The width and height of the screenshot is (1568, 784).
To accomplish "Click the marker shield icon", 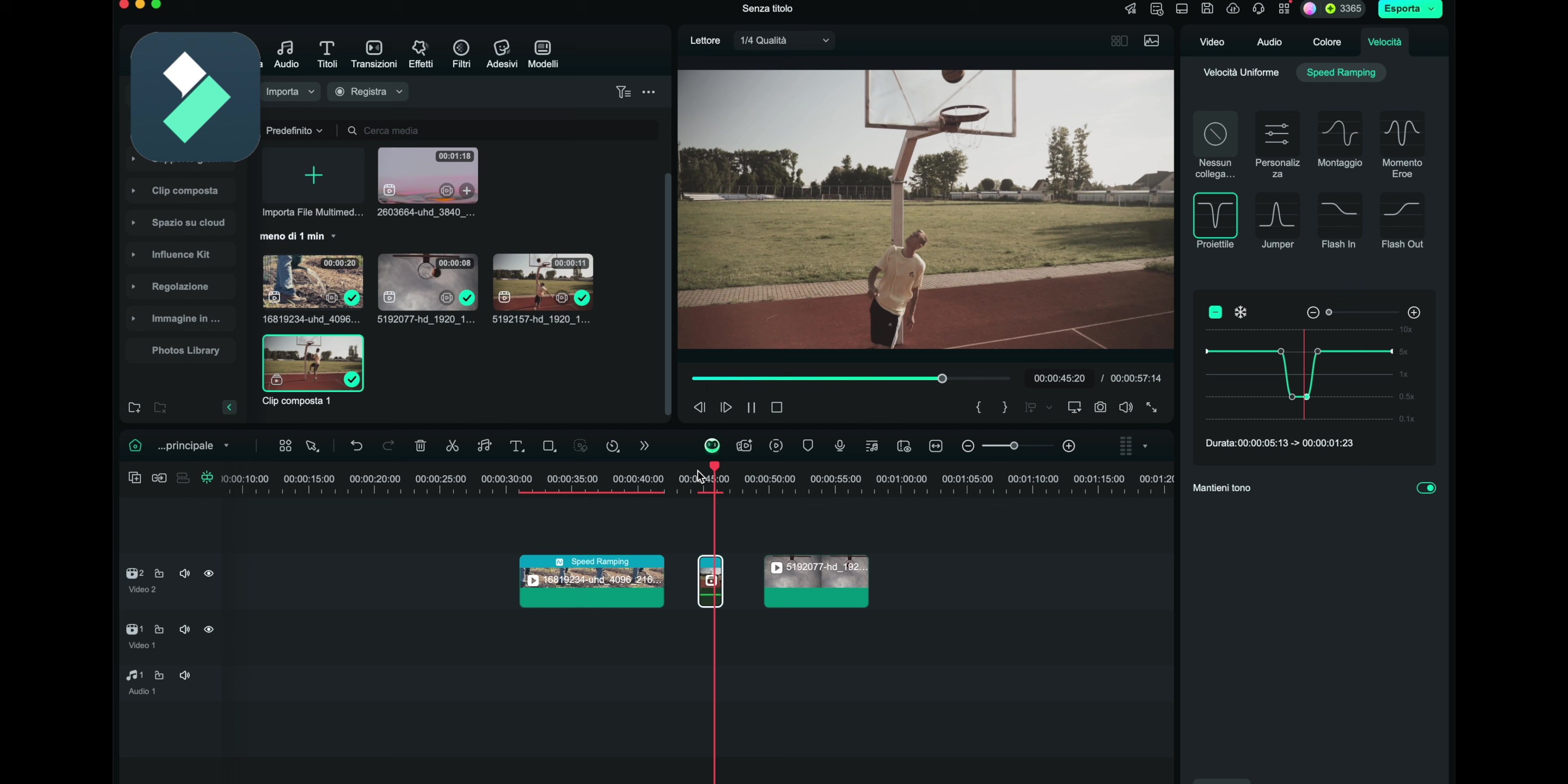I will [808, 445].
